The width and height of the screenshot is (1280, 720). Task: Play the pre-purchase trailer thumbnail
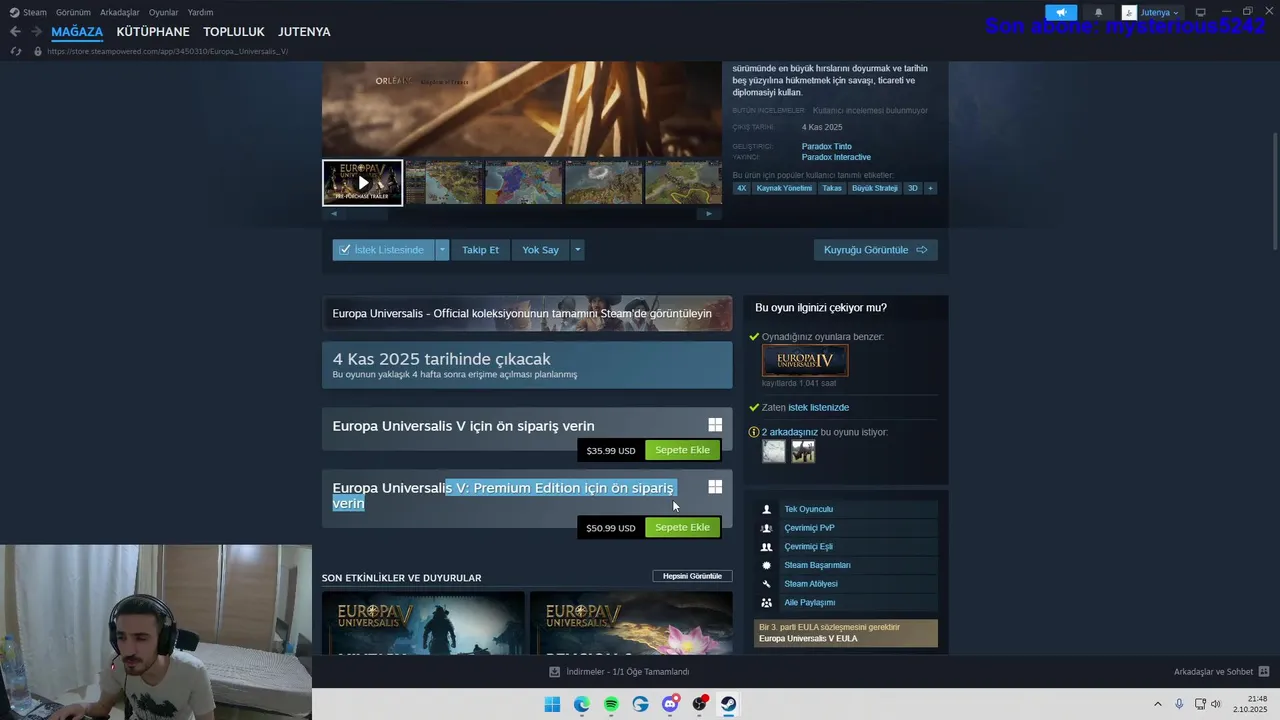point(363,183)
